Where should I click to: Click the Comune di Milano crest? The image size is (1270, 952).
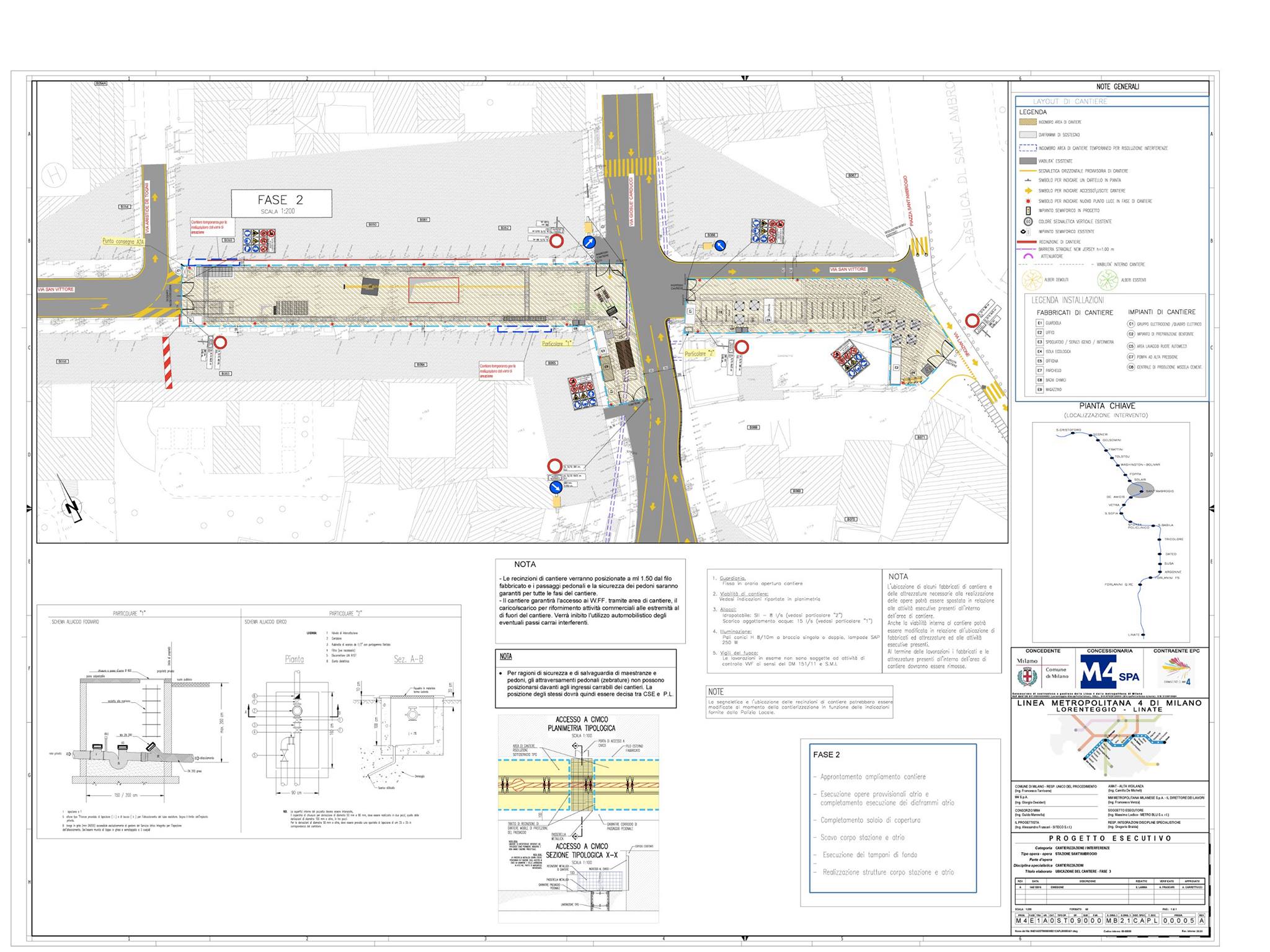pyautogui.click(x=1027, y=676)
